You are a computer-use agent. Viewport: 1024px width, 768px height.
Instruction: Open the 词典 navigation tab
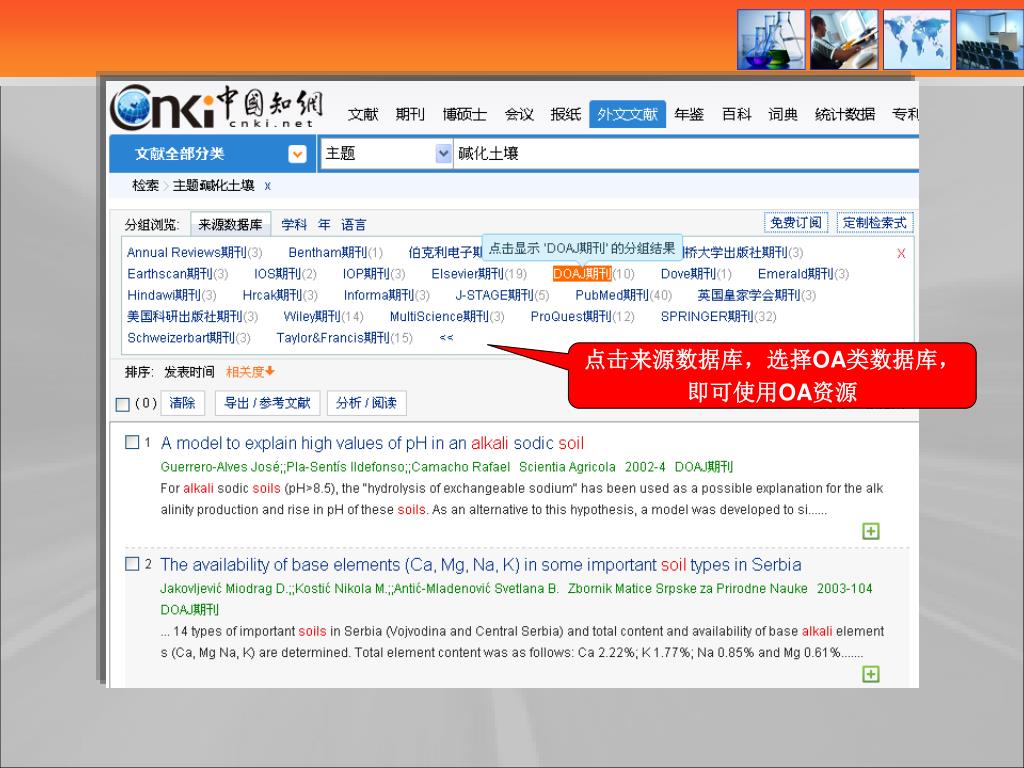click(x=783, y=114)
